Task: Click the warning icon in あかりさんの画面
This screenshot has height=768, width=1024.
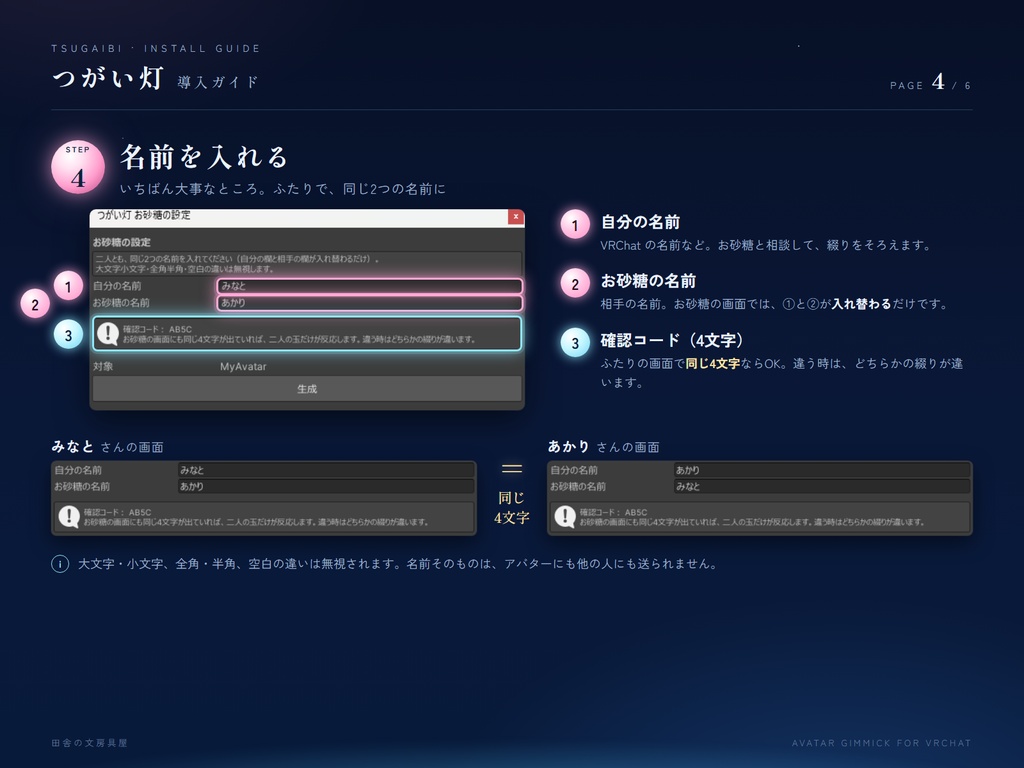Action: coord(565,517)
